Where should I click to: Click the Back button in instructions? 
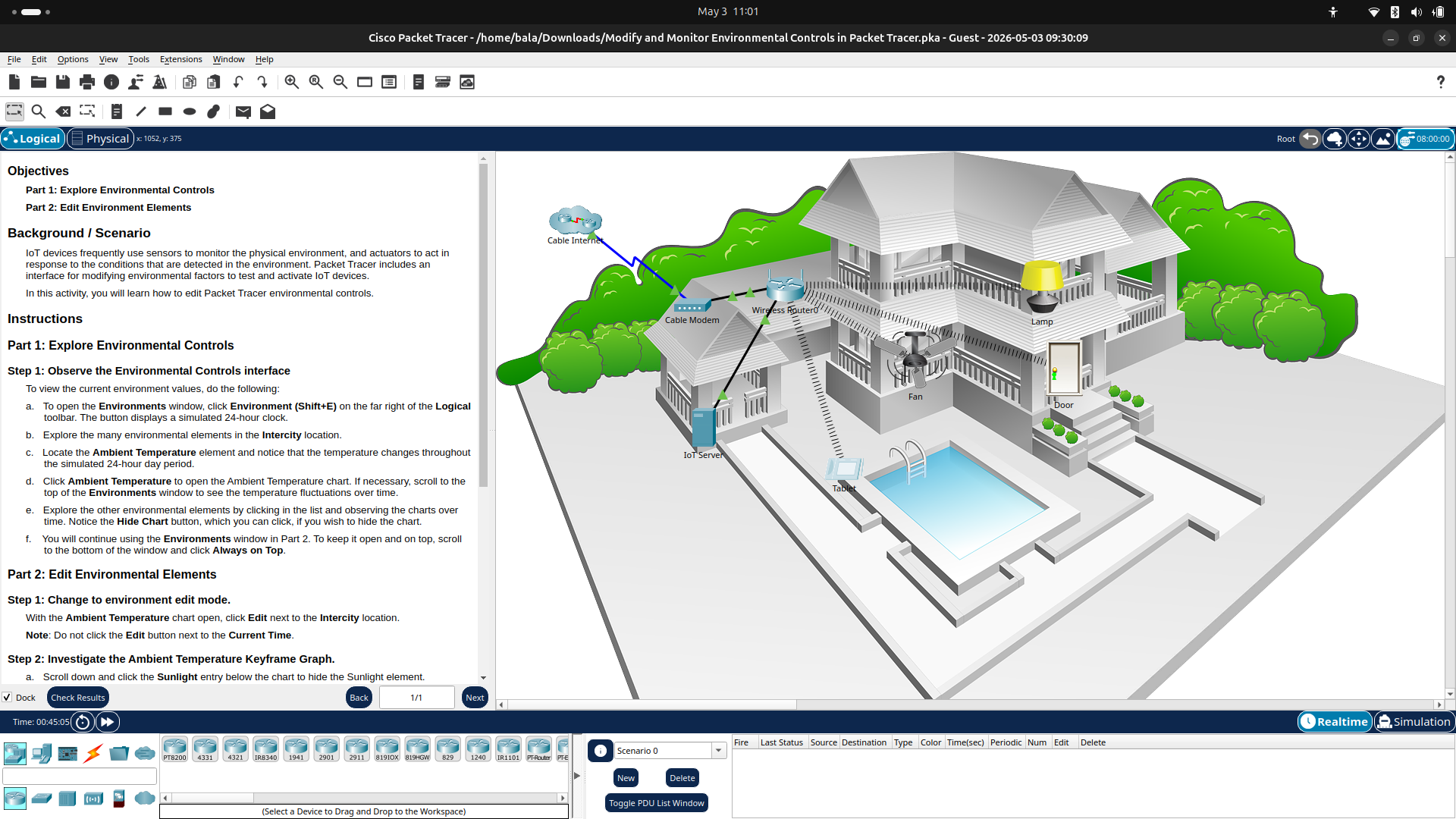tap(359, 698)
